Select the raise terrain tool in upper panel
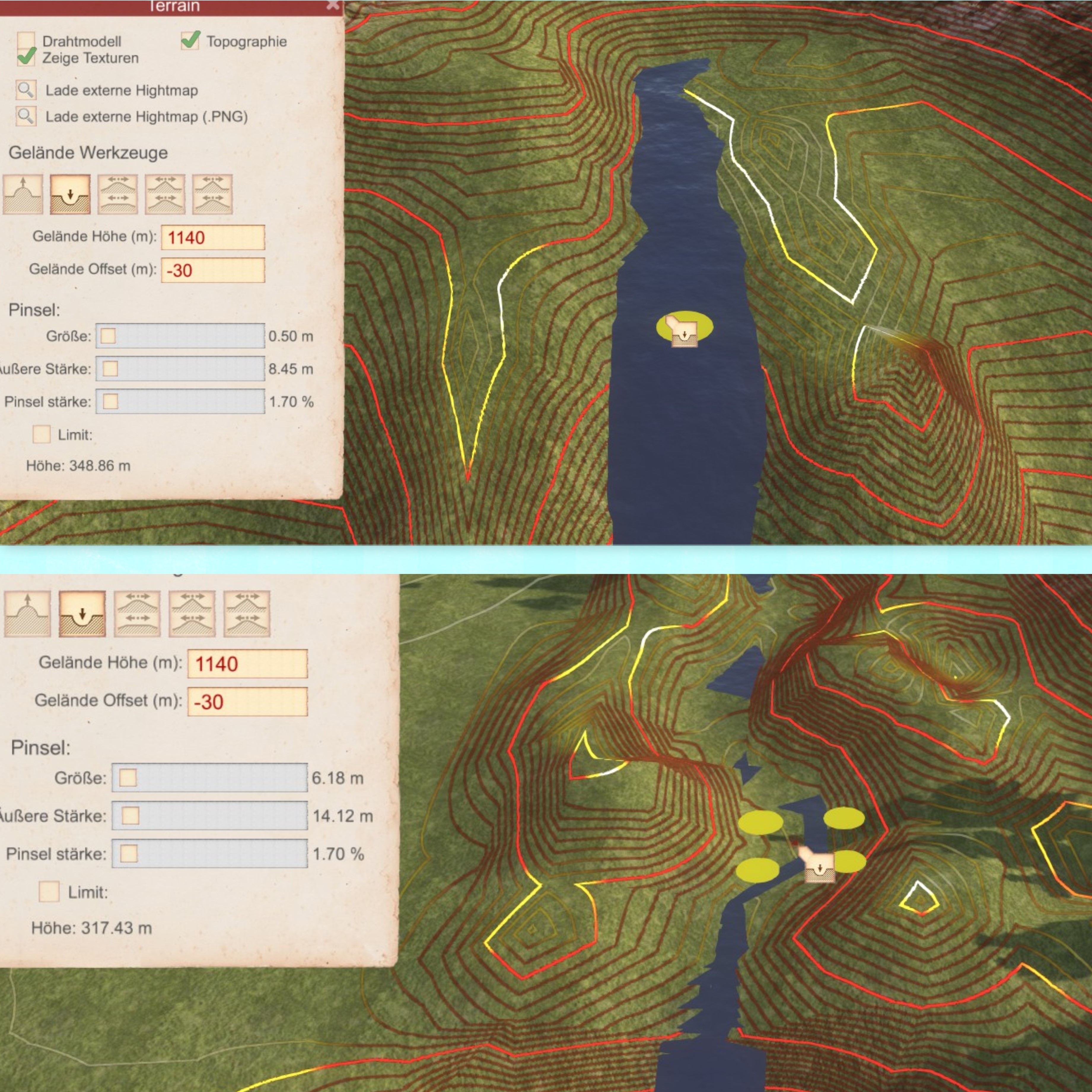This screenshot has width=1092, height=1092. click(23, 195)
